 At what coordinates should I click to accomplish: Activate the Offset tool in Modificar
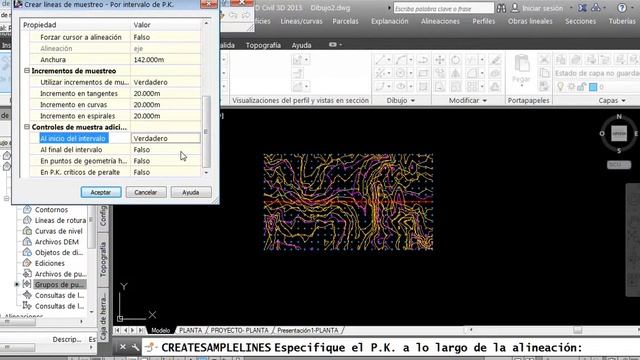pyautogui.click(x=495, y=87)
